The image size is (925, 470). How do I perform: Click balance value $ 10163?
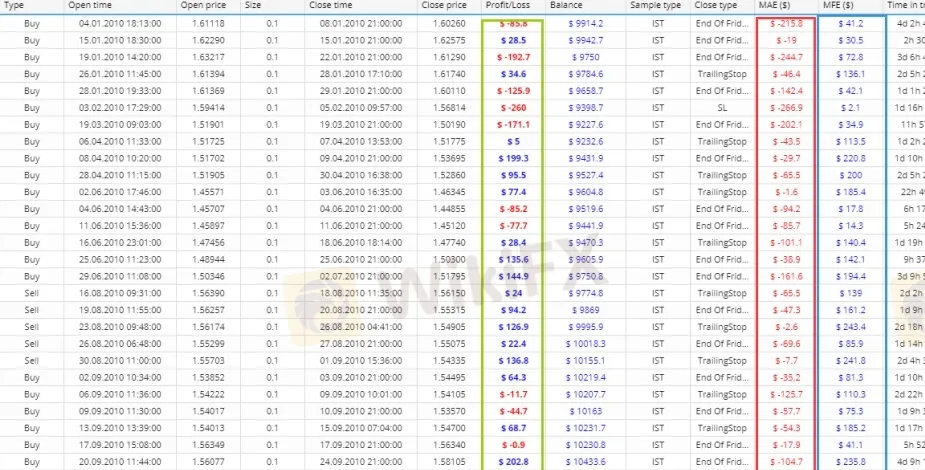pyautogui.click(x=586, y=410)
